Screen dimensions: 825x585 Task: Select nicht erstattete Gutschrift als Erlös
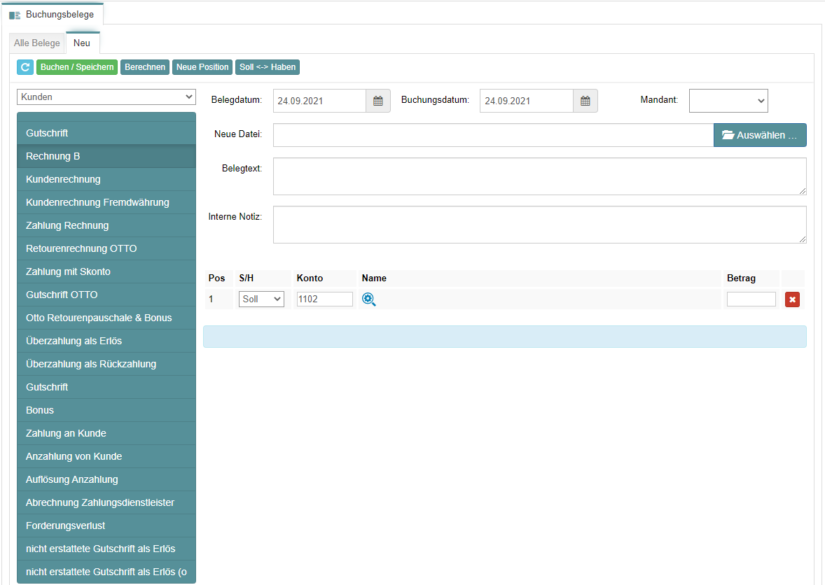(x=106, y=549)
